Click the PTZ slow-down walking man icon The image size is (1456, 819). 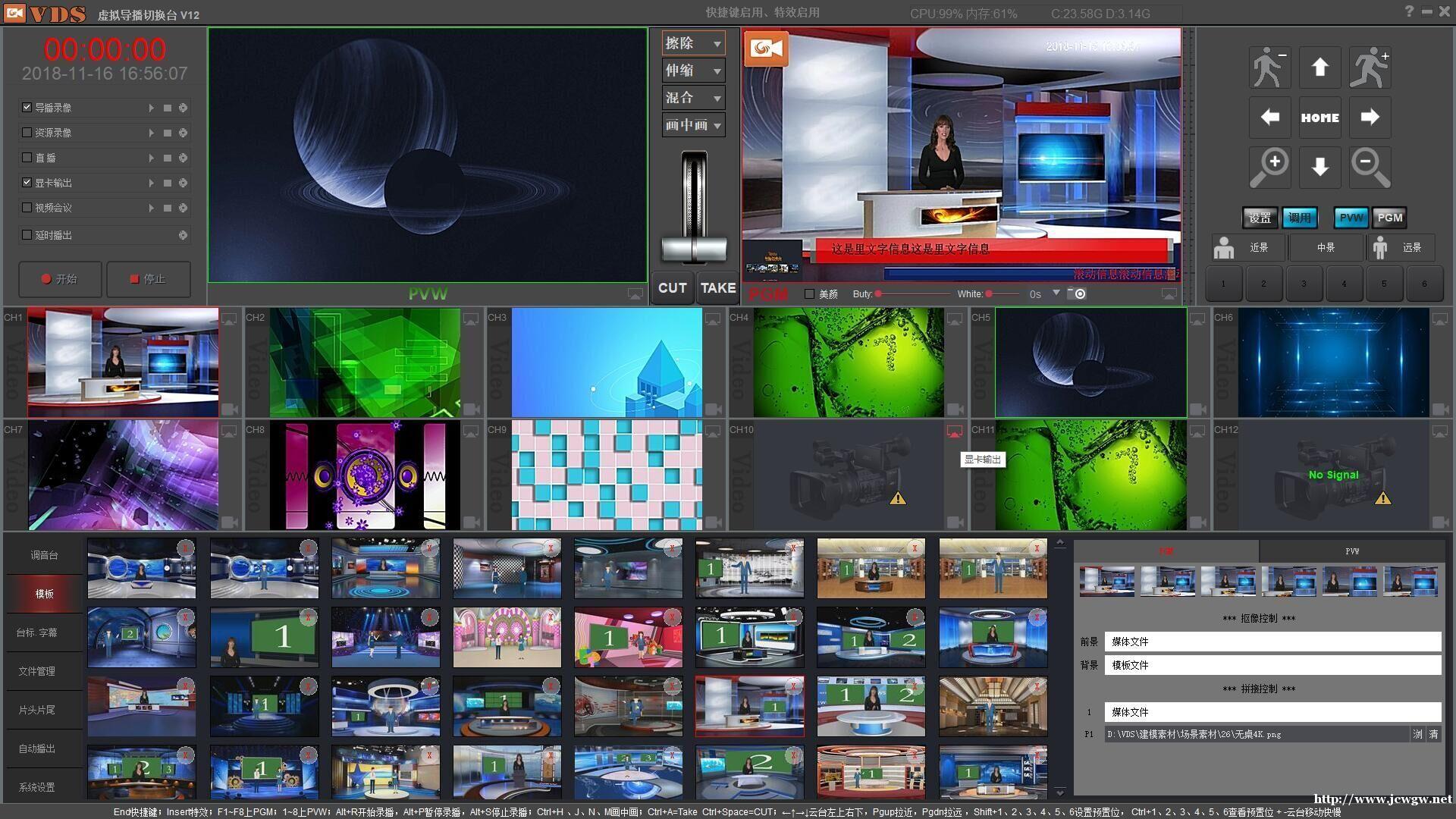tap(1269, 68)
